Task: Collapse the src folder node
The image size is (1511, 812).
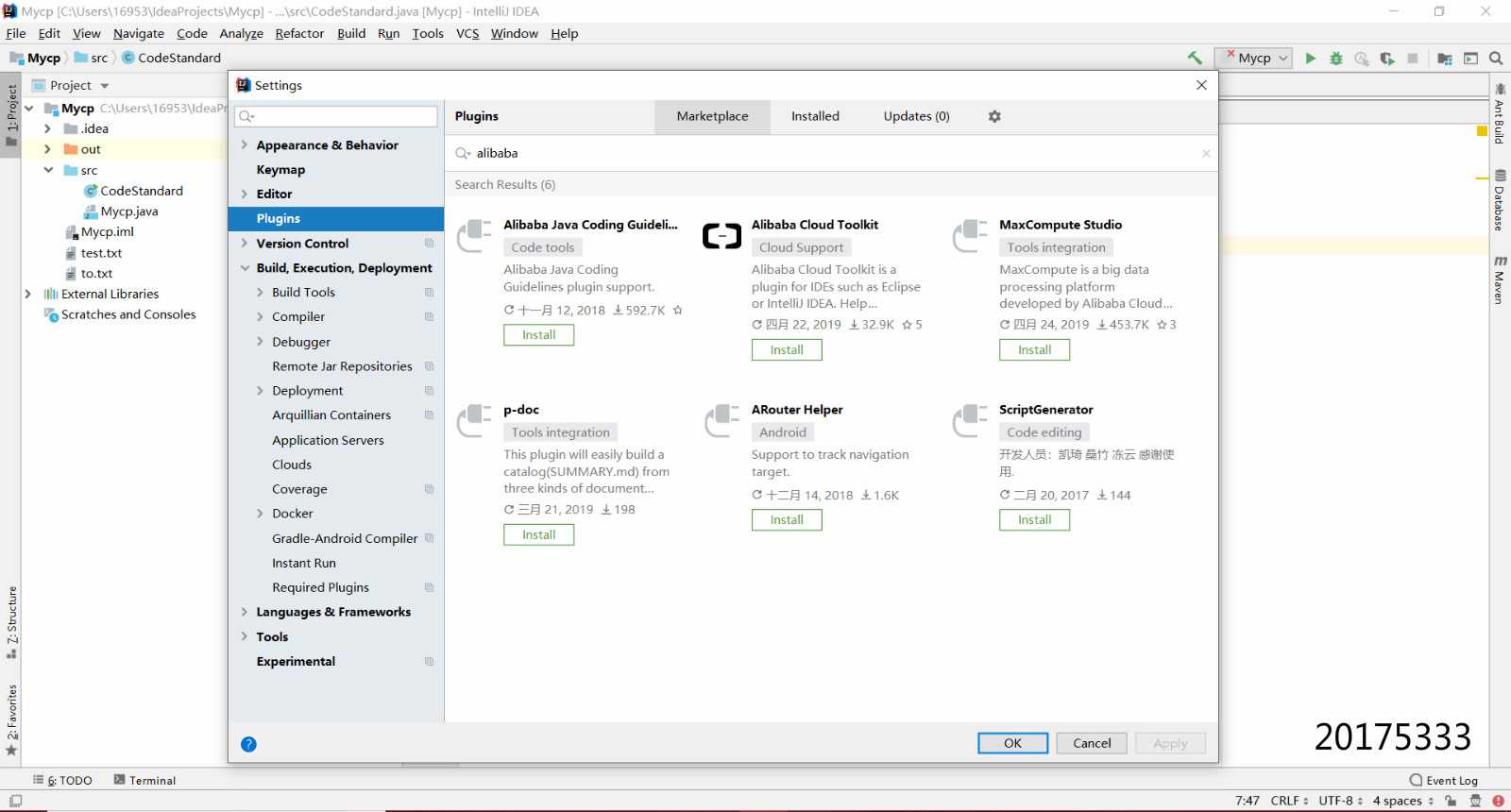Action: pyautogui.click(x=47, y=170)
